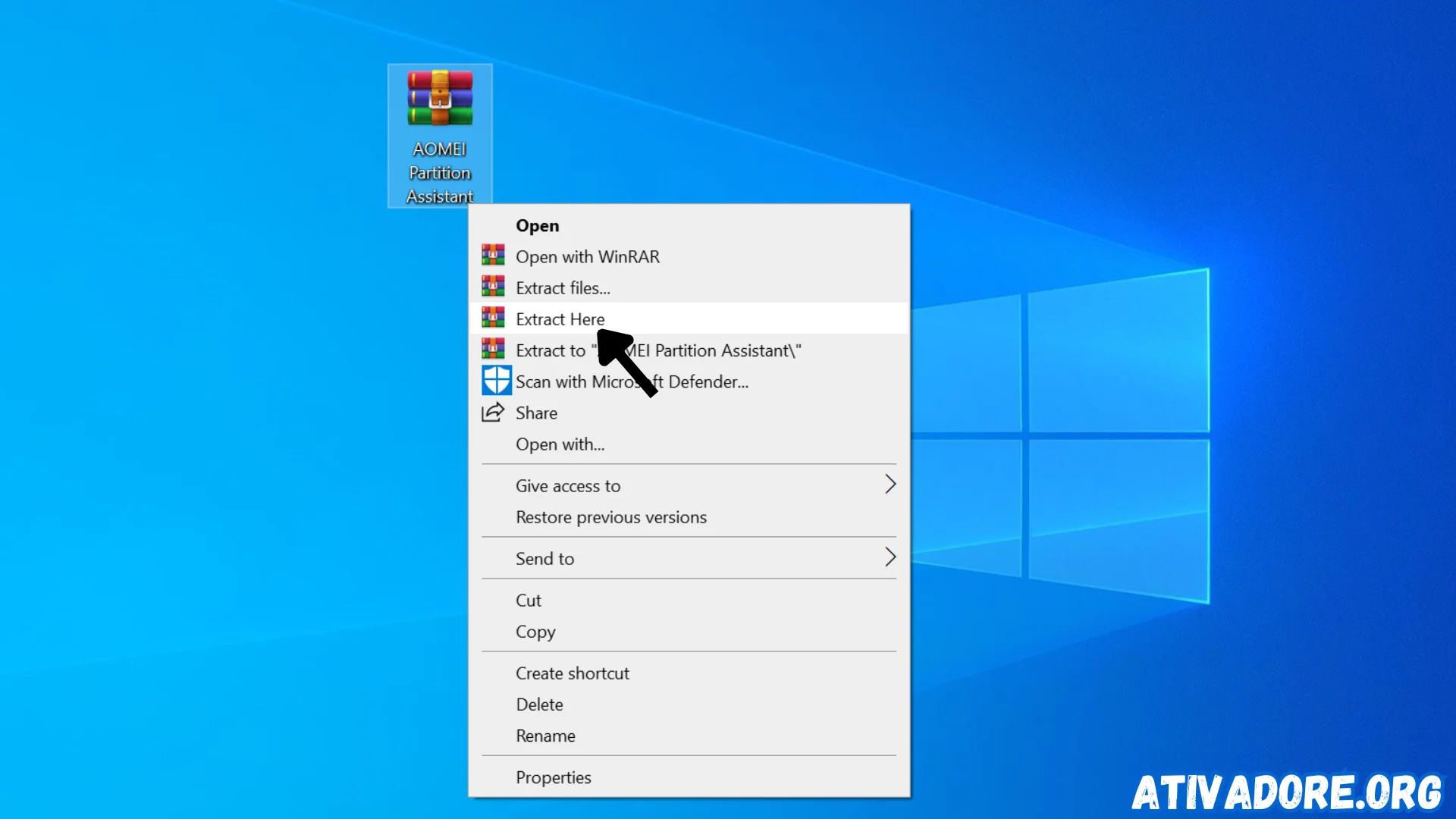1456x819 pixels.
Task: Click Create shortcut for archive file
Action: point(572,673)
